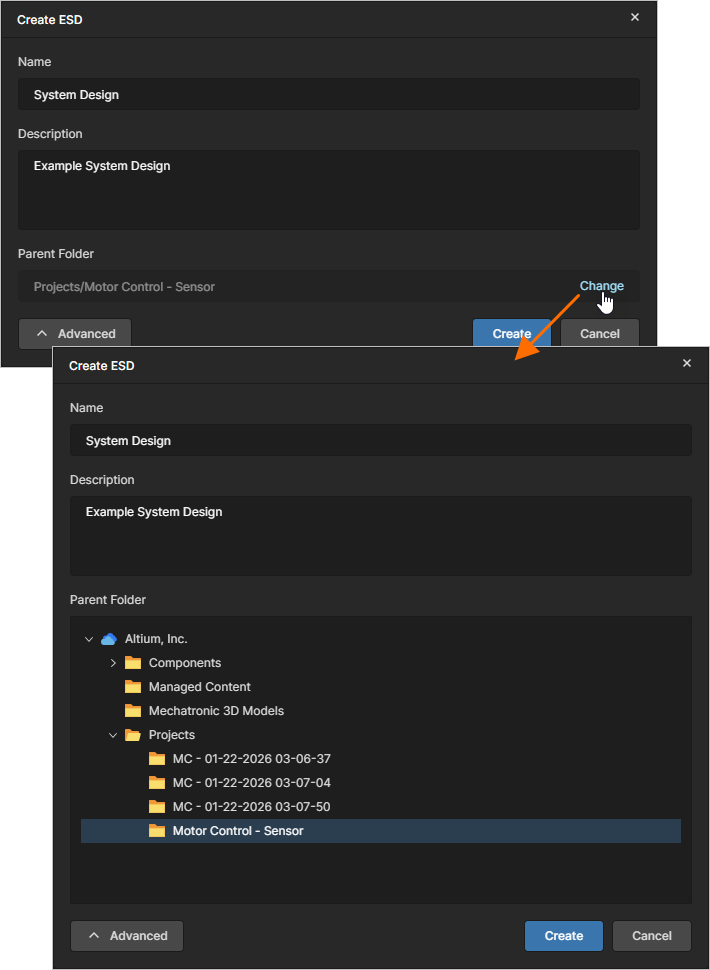This screenshot has width=710, height=970.
Task: Click the Managed Content folder icon
Action: pos(133,687)
